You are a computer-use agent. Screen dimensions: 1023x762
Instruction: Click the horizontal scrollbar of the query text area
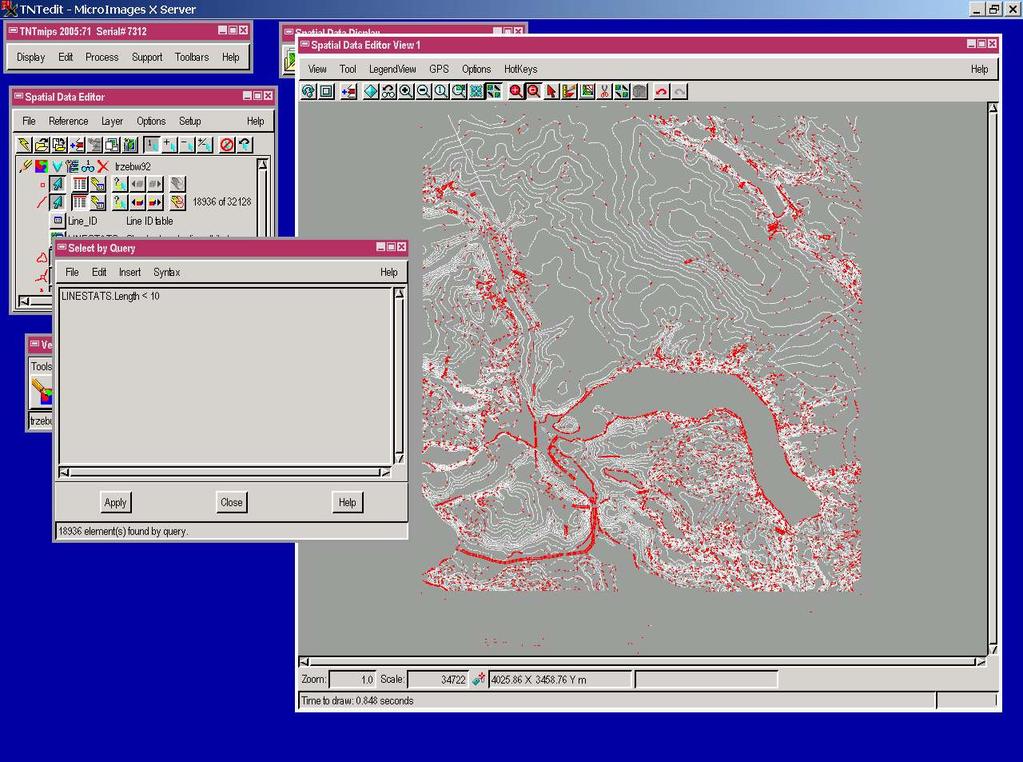pyautogui.click(x=225, y=472)
